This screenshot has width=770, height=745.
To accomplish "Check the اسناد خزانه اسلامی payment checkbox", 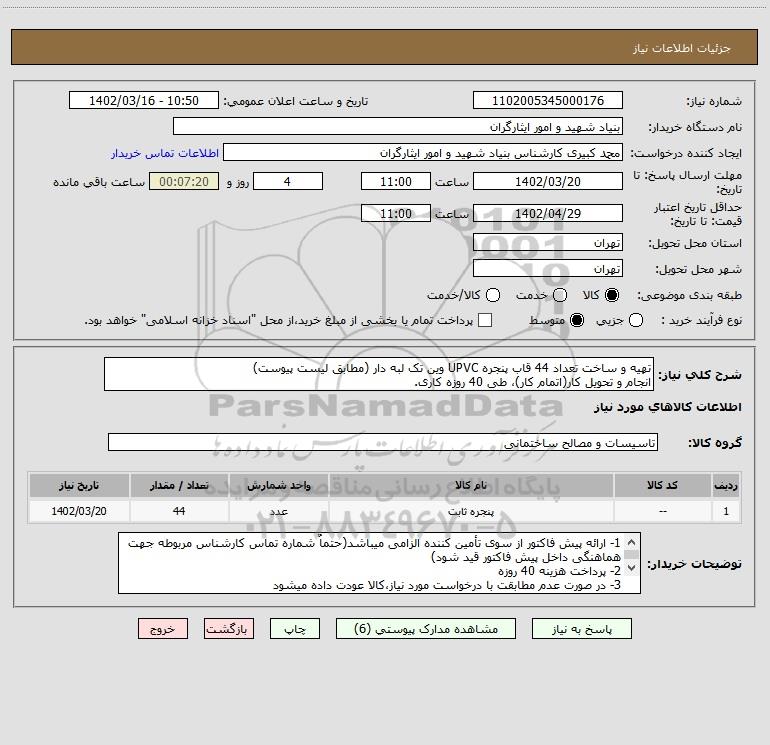I will [485, 320].
